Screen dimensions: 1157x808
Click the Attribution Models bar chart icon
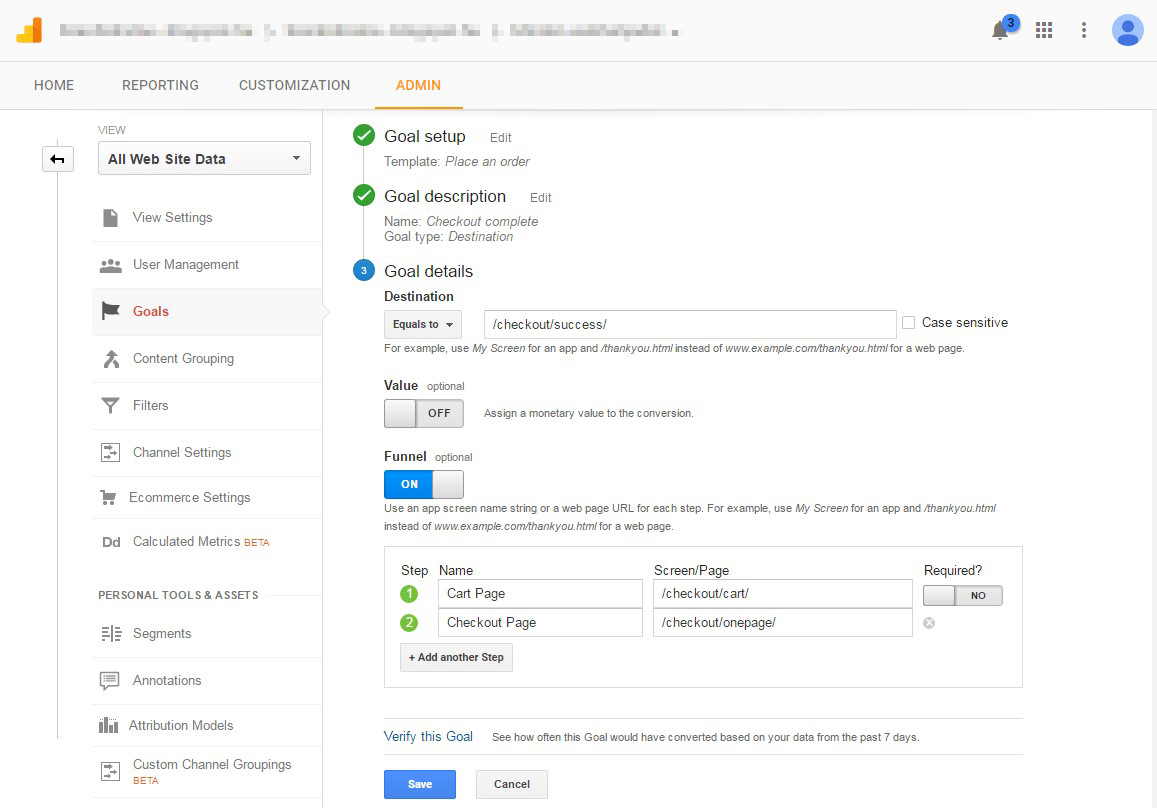(108, 725)
